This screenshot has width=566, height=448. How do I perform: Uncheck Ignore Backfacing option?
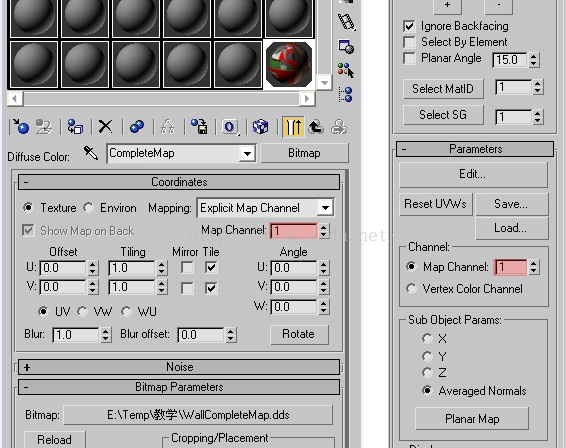coord(409,26)
